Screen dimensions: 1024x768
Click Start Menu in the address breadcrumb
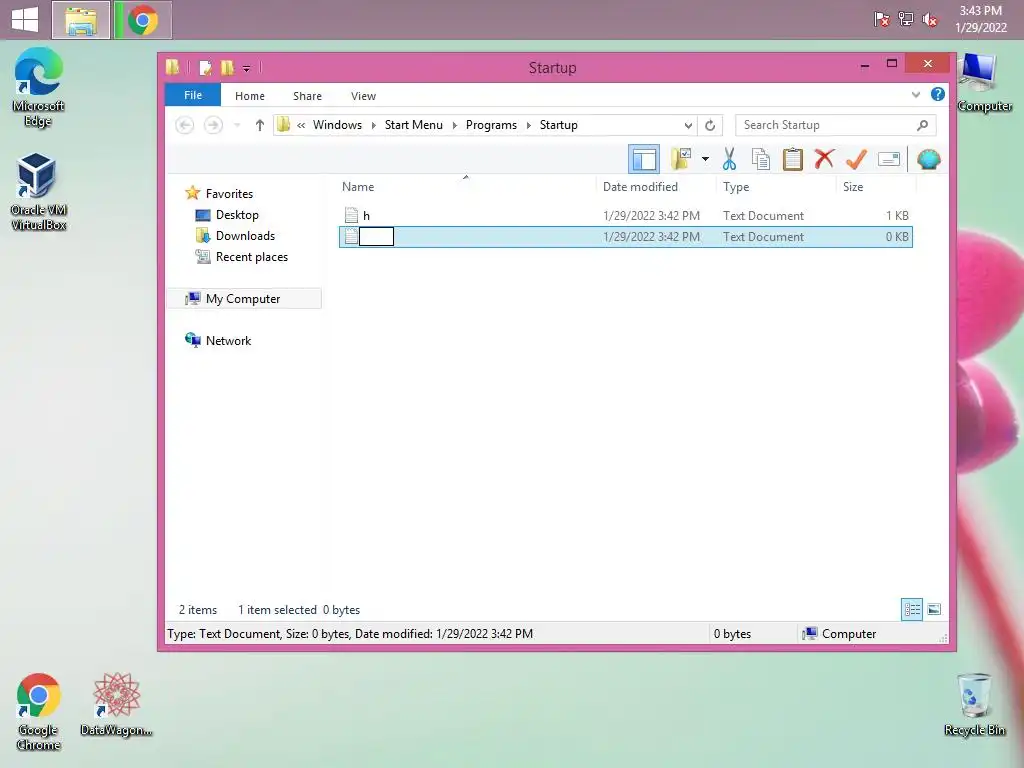tap(413, 125)
